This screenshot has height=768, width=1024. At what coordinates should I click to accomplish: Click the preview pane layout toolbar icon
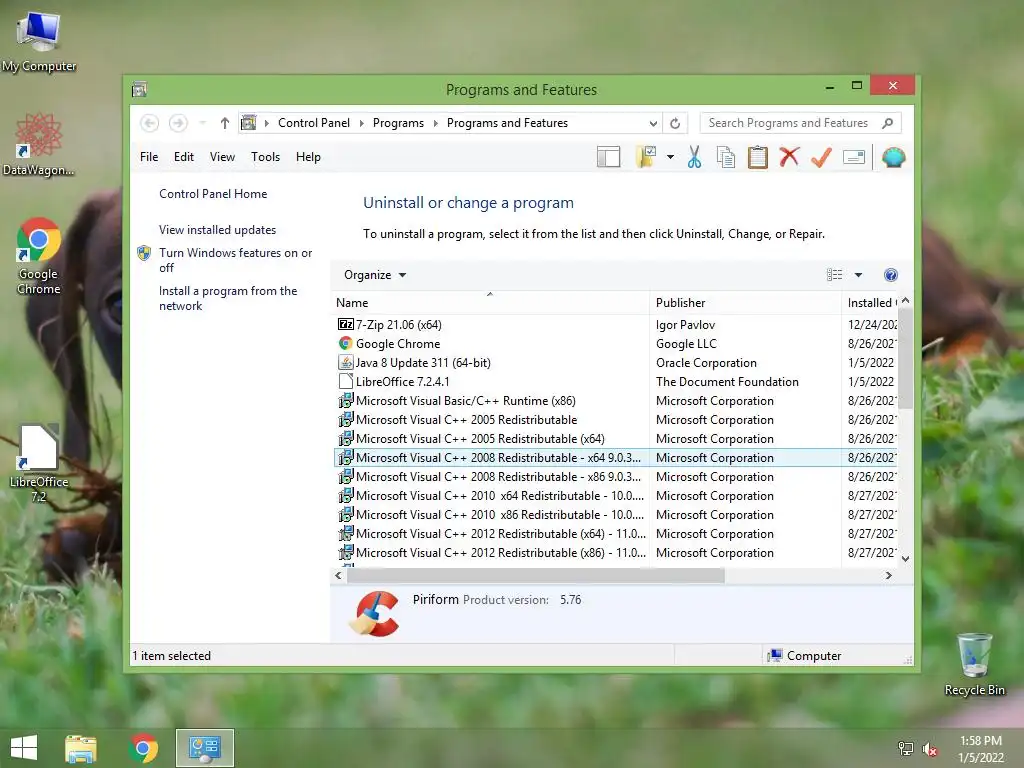pos(608,157)
